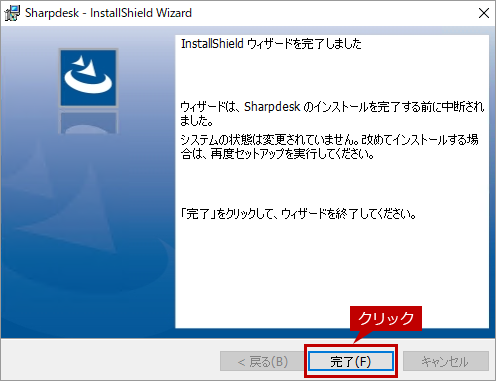
Task: Click the greyed-out キャンセル button
Action: 446,361
